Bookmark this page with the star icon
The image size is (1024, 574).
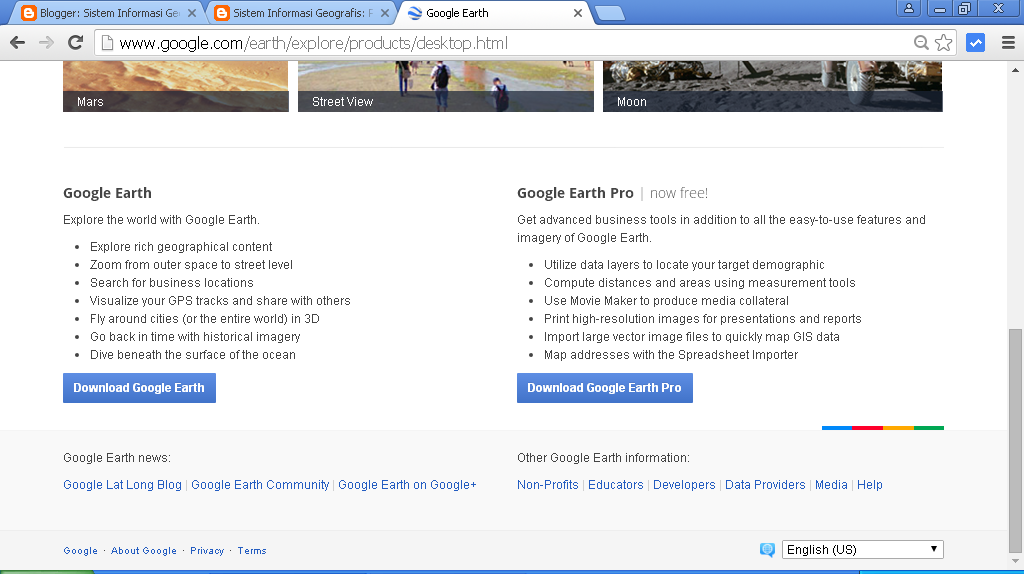tap(943, 43)
